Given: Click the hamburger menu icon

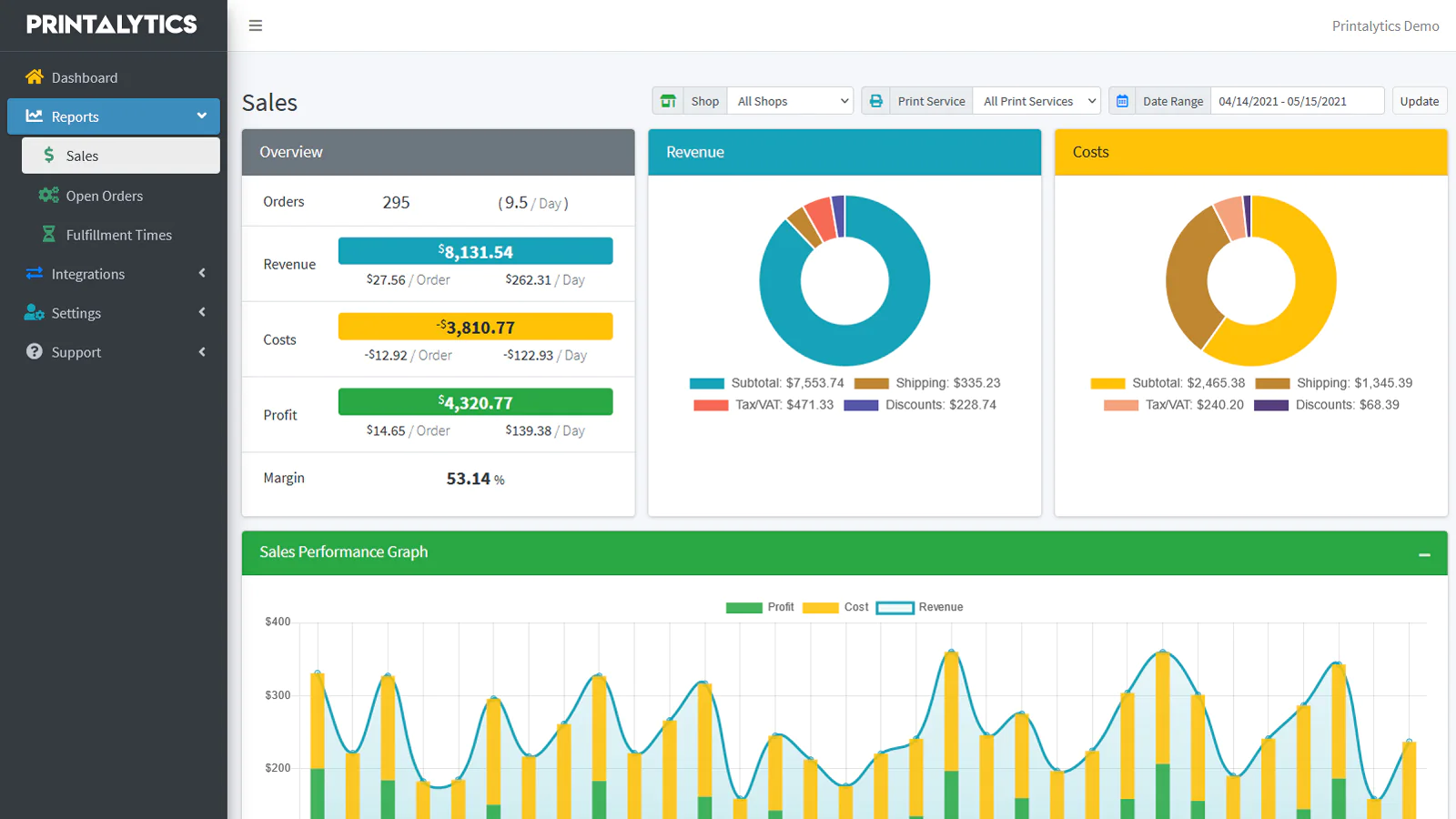Looking at the screenshot, I should (256, 25).
